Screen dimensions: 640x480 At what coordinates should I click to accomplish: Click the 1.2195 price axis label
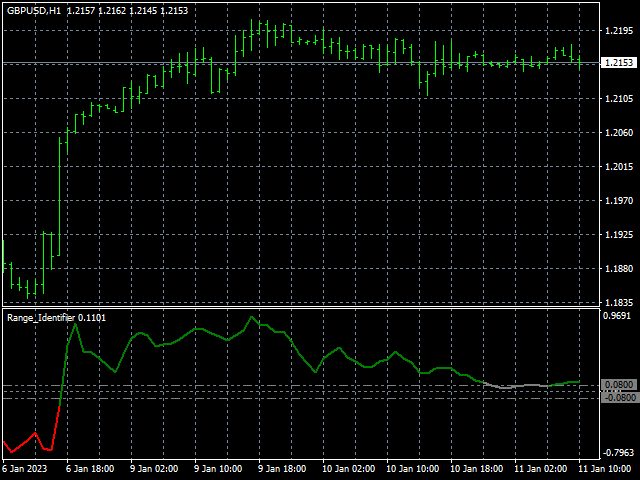(619, 31)
